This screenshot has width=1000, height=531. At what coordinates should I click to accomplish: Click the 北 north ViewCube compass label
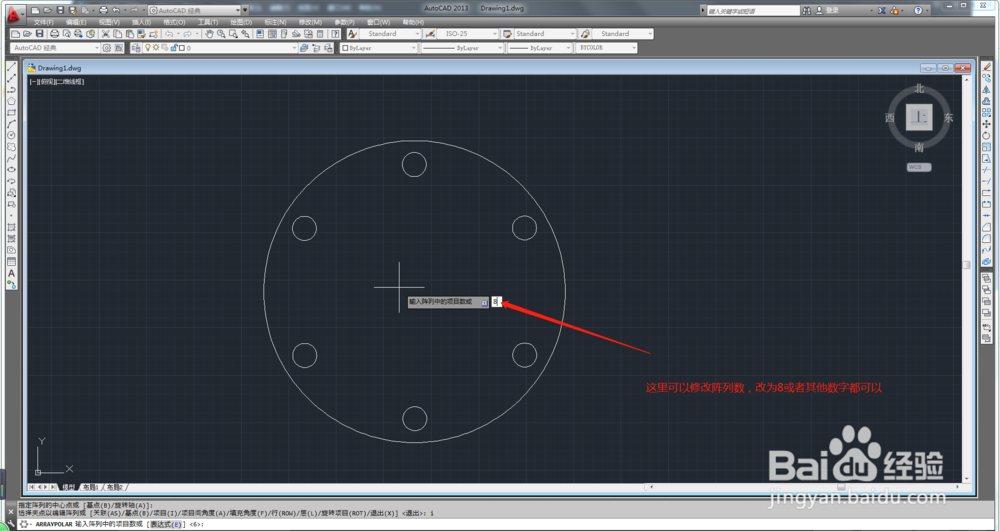tap(919, 89)
